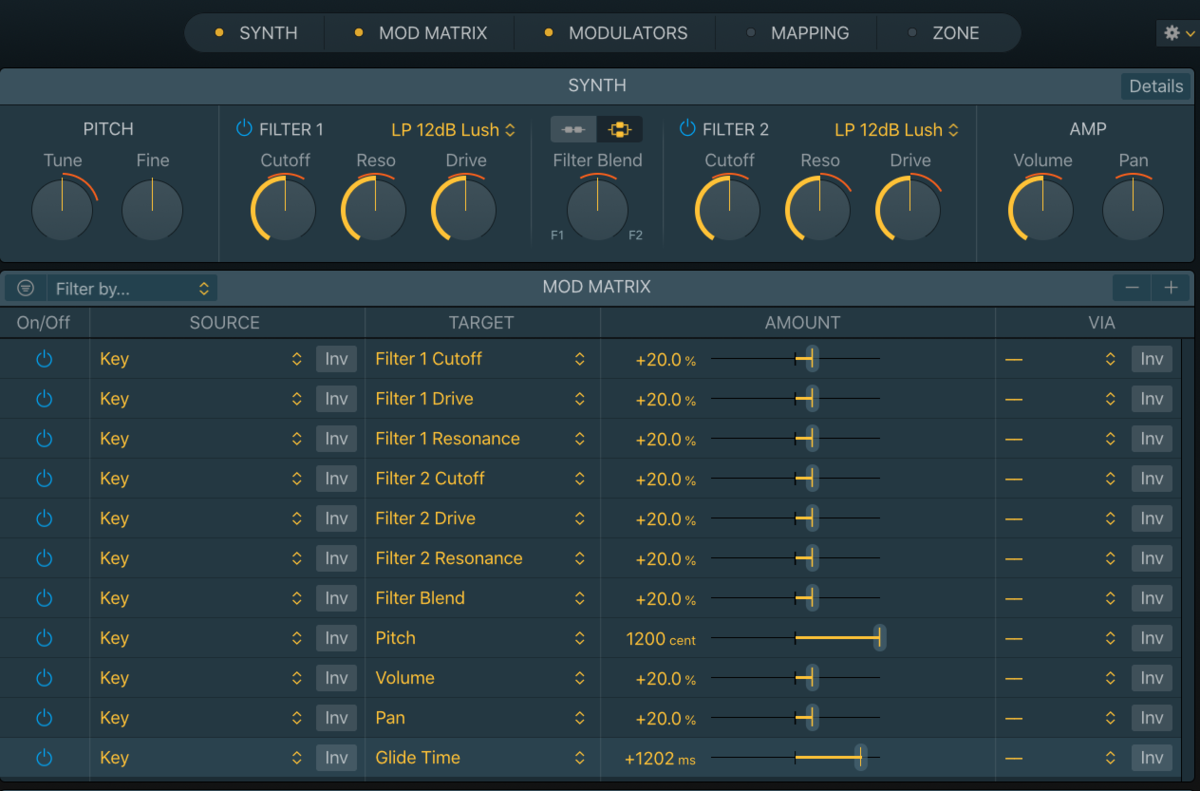This screenshot has height=791, width=1200.
Task: Change source Key for Filter 1 Drive row
Action: pyautogui.click(x=200, y=399)
